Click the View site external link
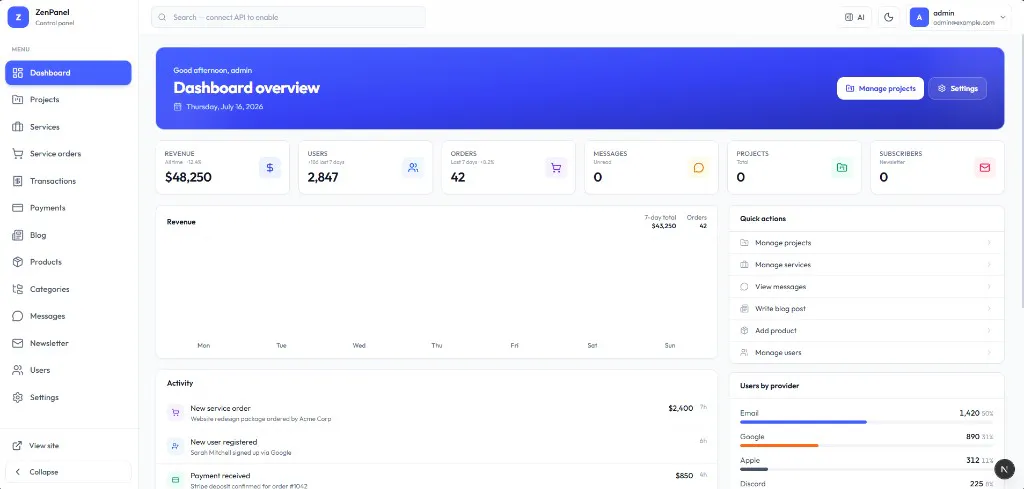 tap(68, 445)
